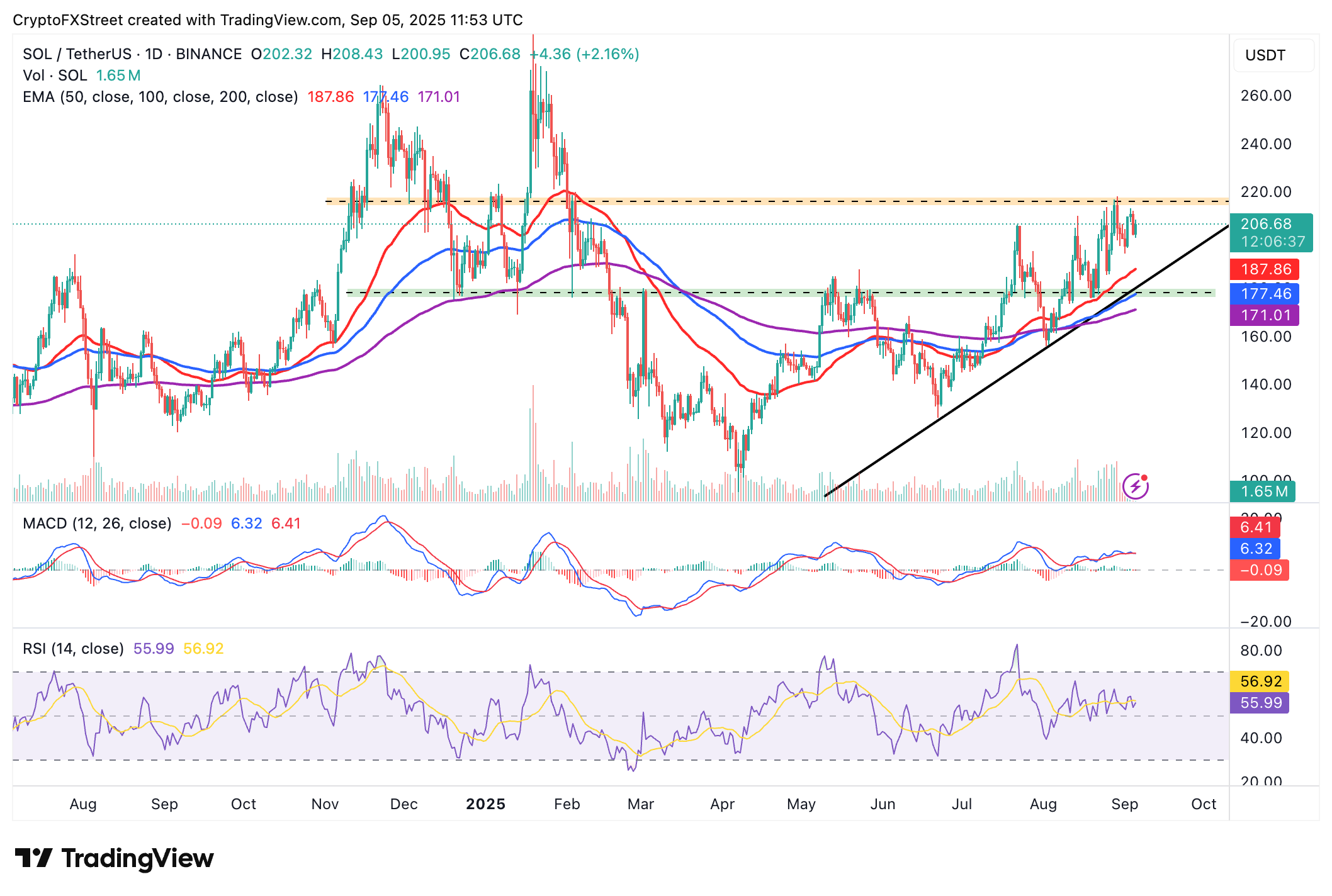Click the yellow 56.92 RSI axis label
This screenshot has height=896, width=1332.
[x=1259, y=681]
